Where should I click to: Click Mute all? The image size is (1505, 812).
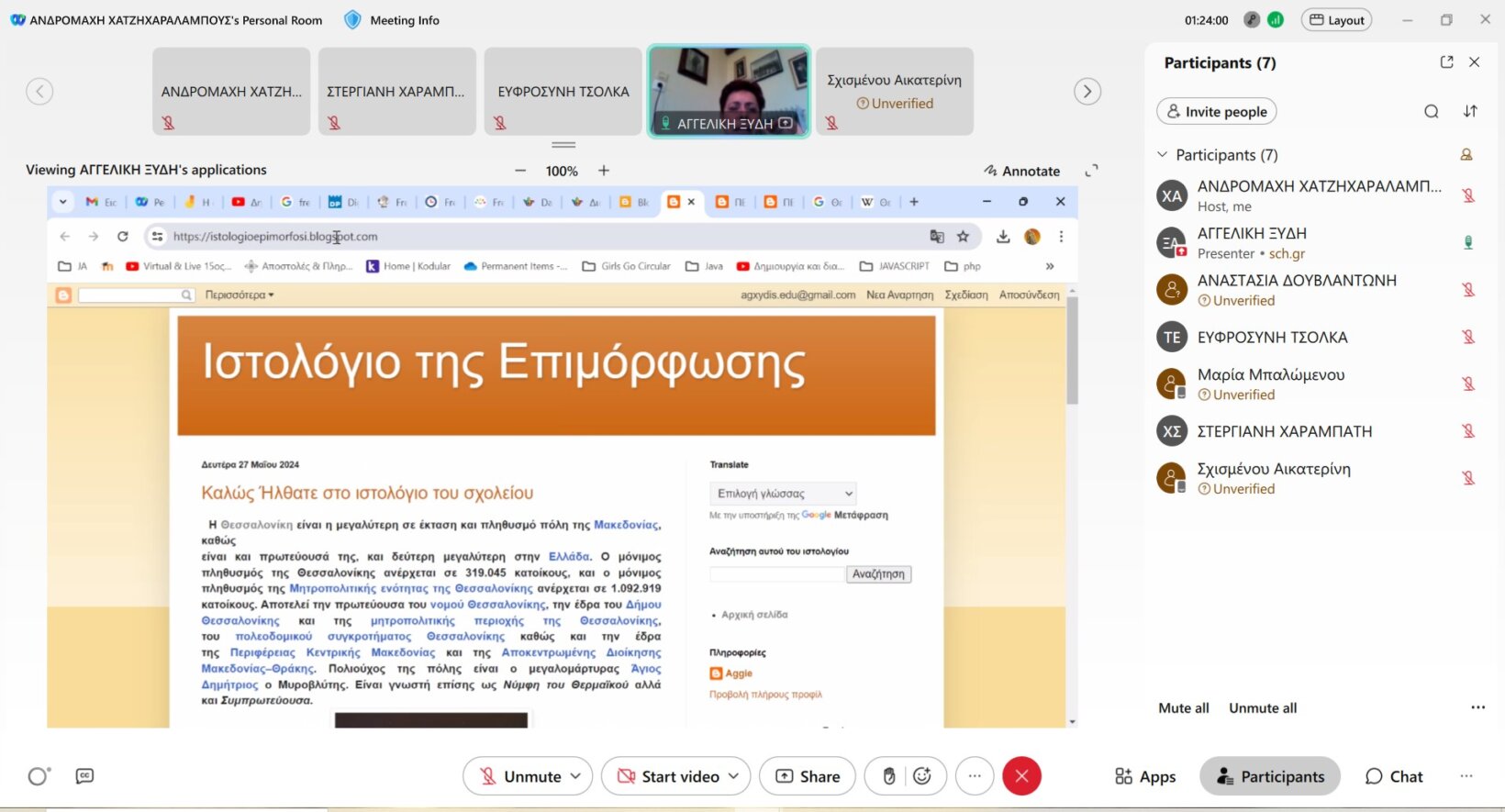(1183, 708)
